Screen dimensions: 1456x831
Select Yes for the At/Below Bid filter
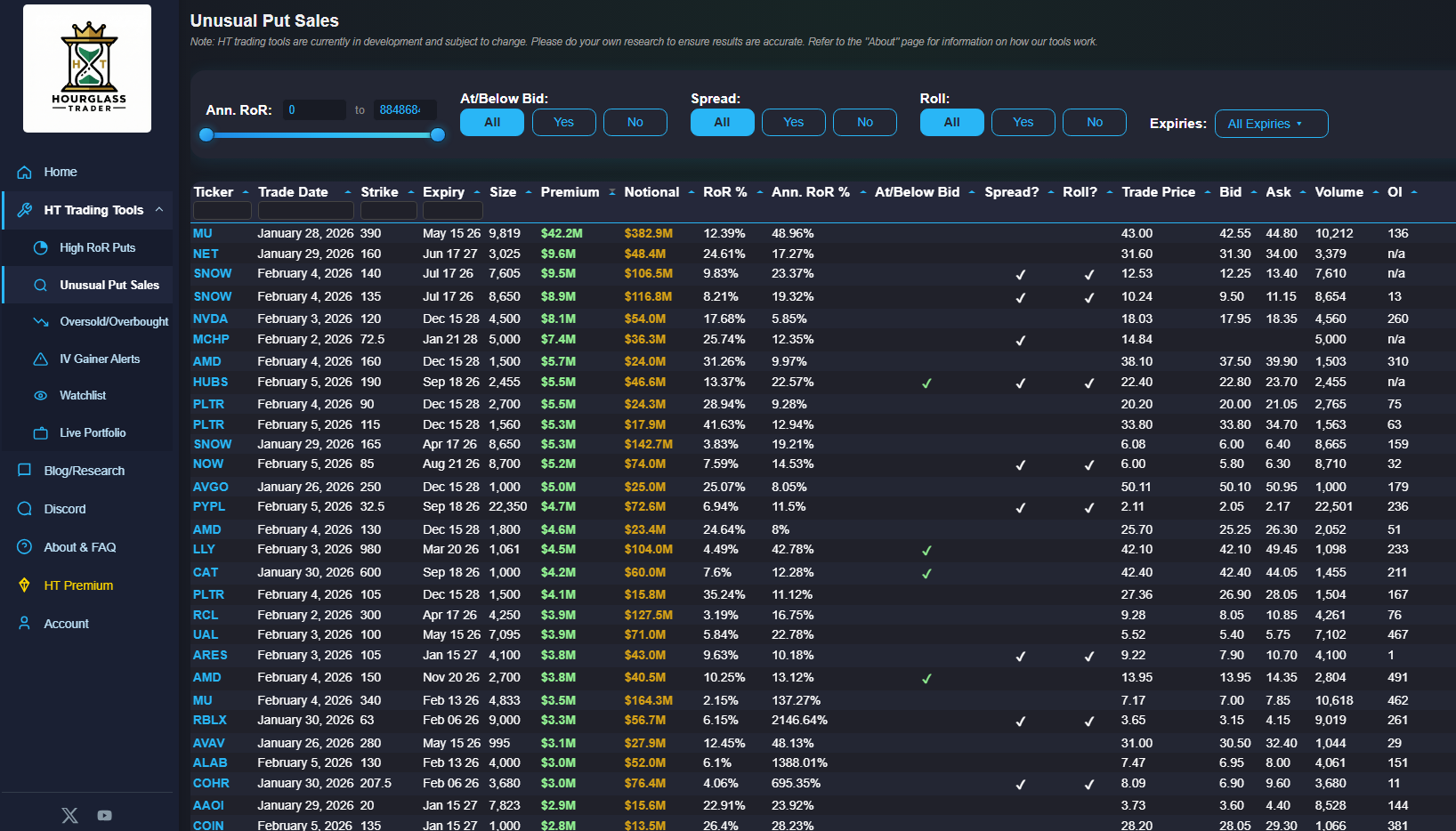tap(563, 123)
